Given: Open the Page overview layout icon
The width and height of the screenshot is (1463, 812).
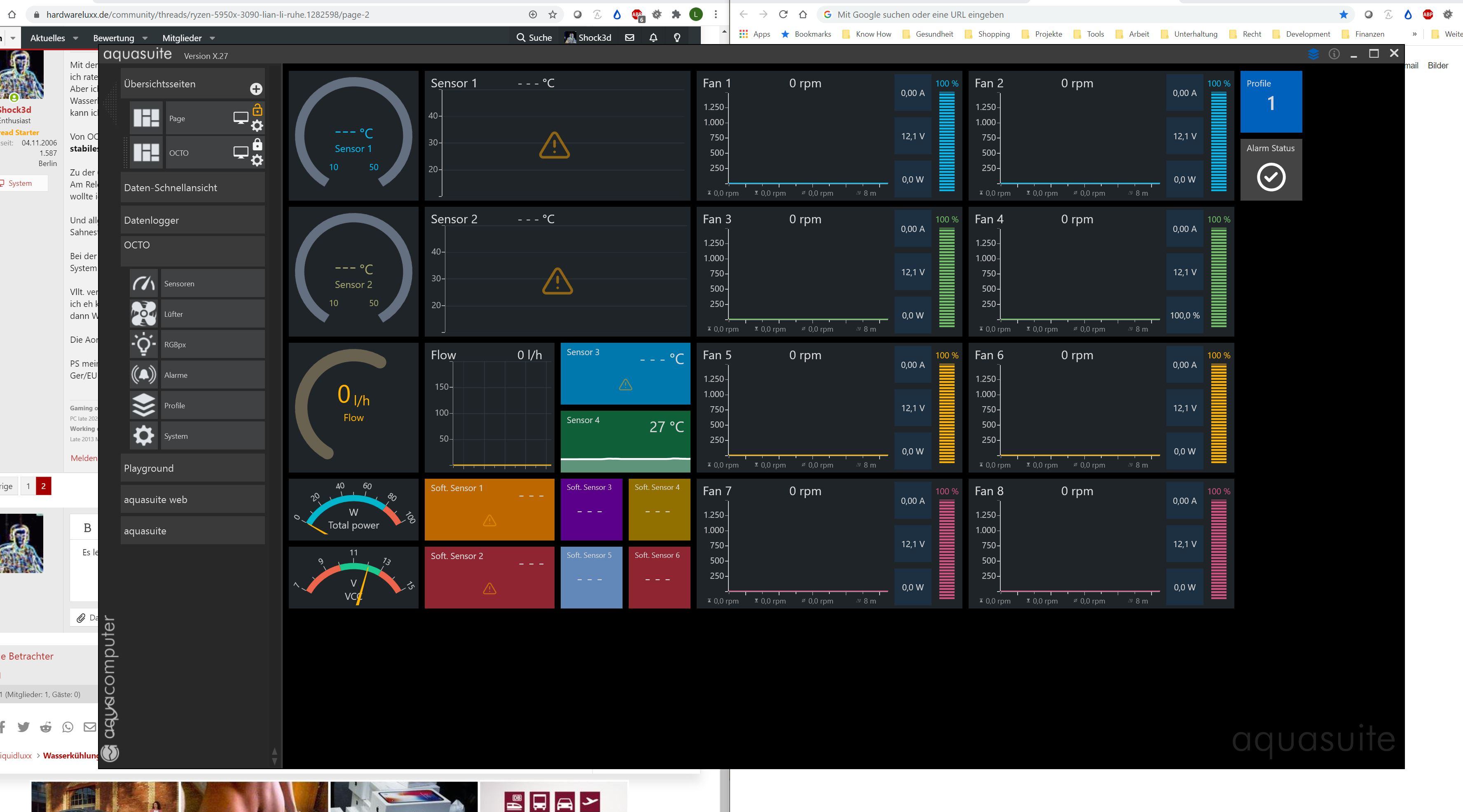Looking at the screenshot, I should [x=146, y=118].
